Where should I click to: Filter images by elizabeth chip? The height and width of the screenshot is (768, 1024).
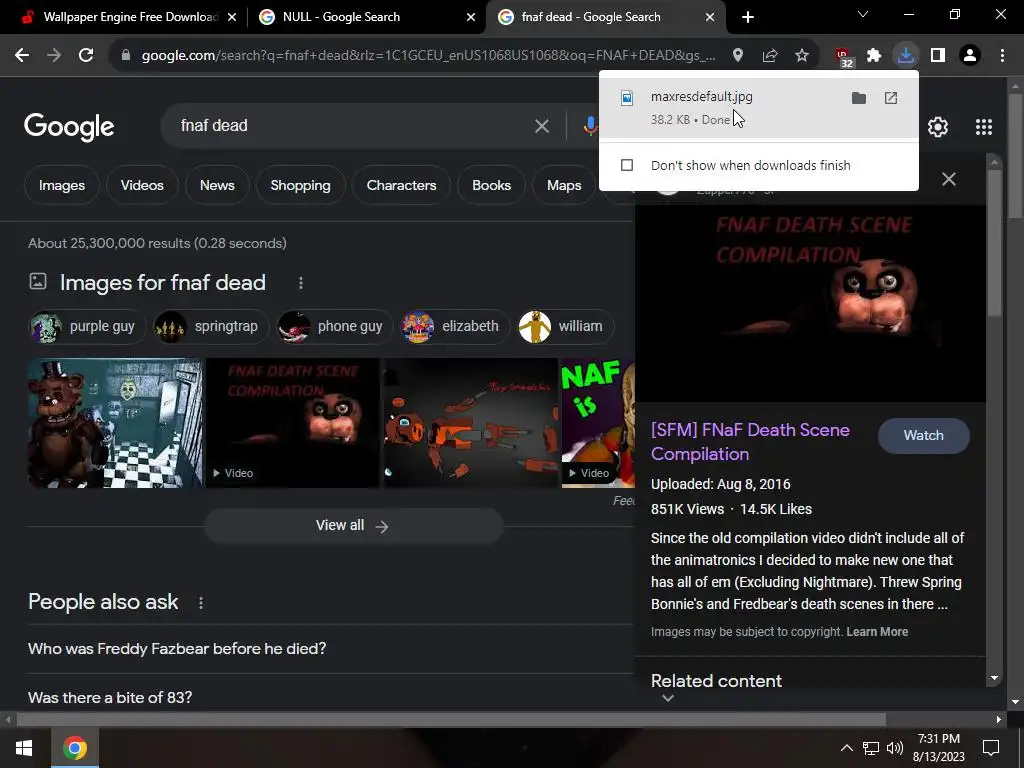[454, 327]
